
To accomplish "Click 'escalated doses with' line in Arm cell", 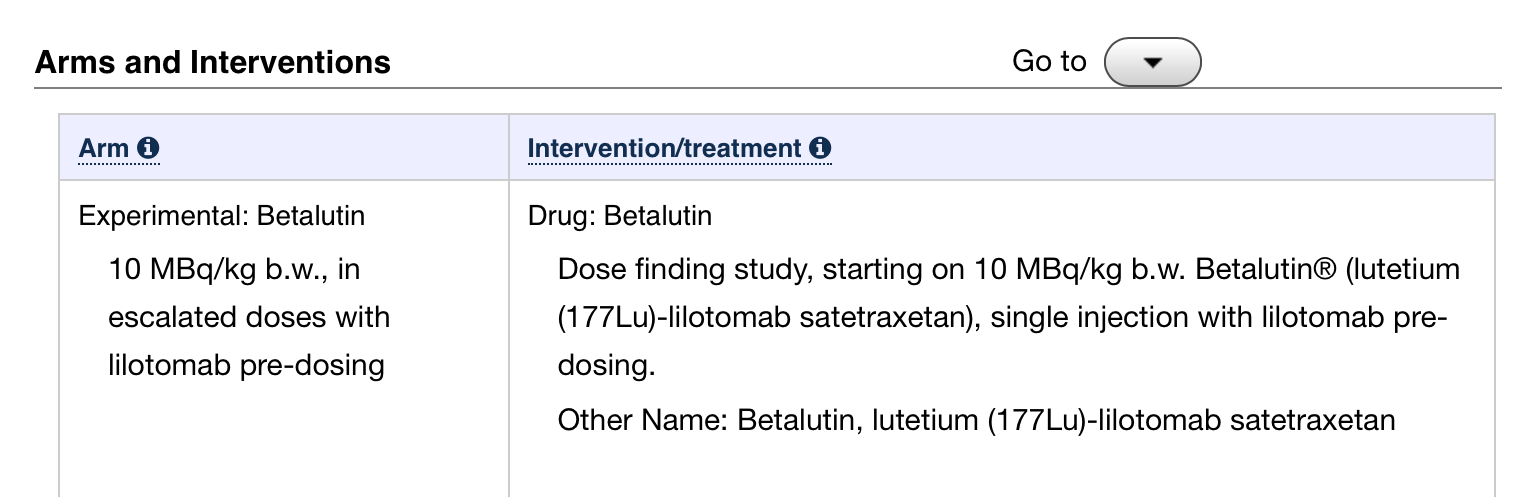I will 249,317.
